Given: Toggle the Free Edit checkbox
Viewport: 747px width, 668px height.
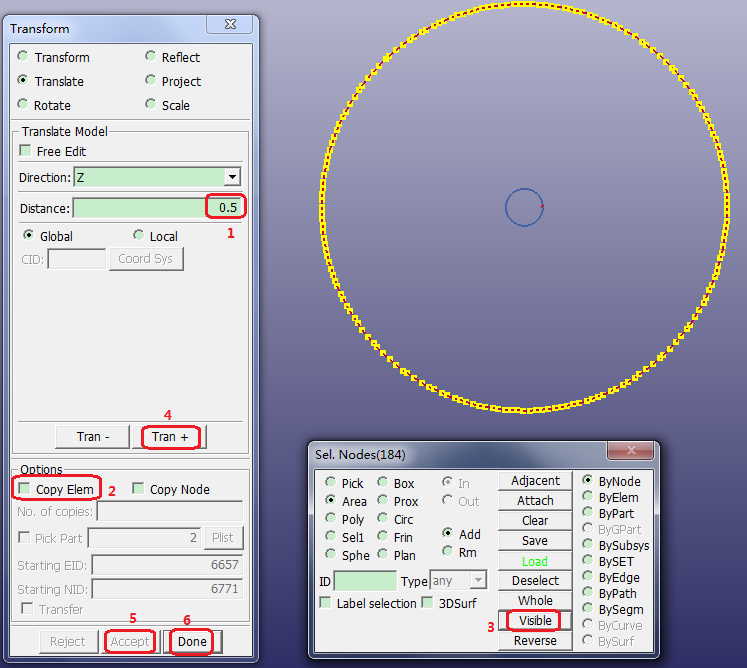Looking at the screenshot, I should (25, 151).
